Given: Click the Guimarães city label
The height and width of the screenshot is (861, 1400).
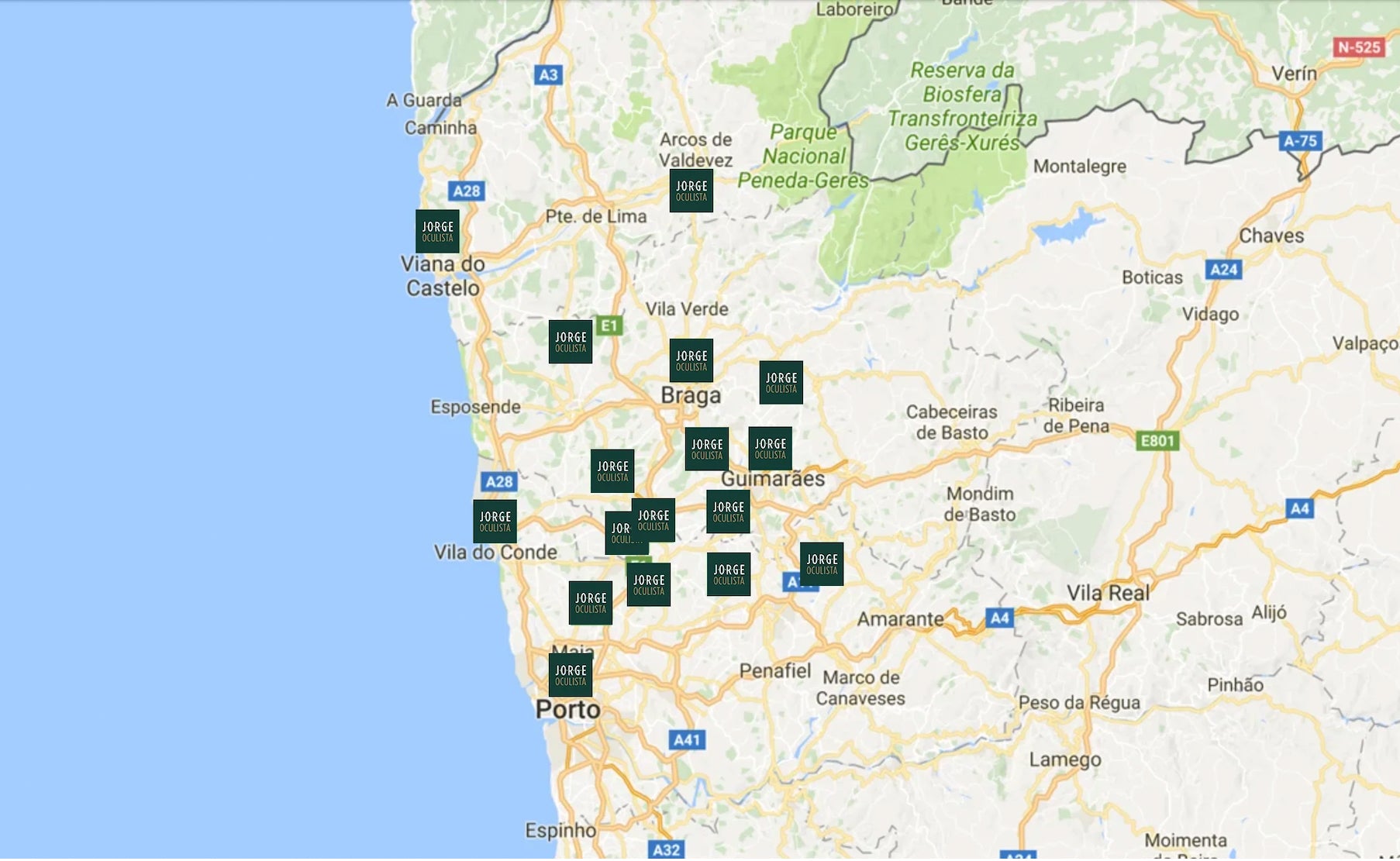Looking at the screenshot, I should coord(773,479).
